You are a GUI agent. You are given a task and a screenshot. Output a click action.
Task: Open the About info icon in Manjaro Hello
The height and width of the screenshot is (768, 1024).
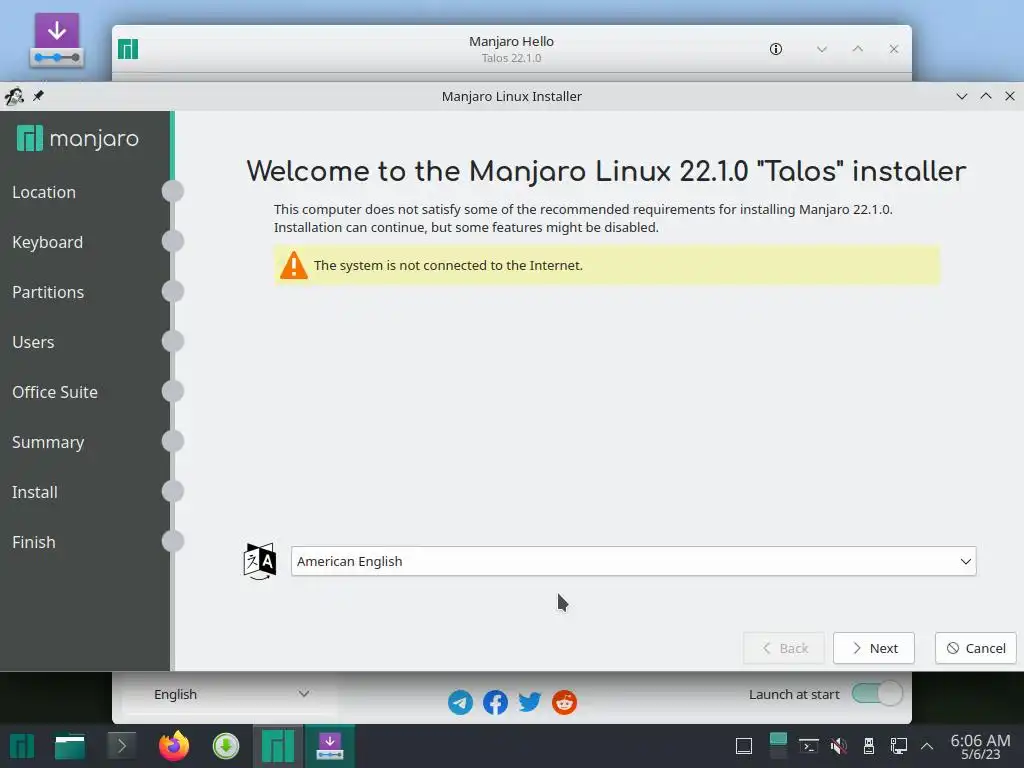[x=776, y=49]
